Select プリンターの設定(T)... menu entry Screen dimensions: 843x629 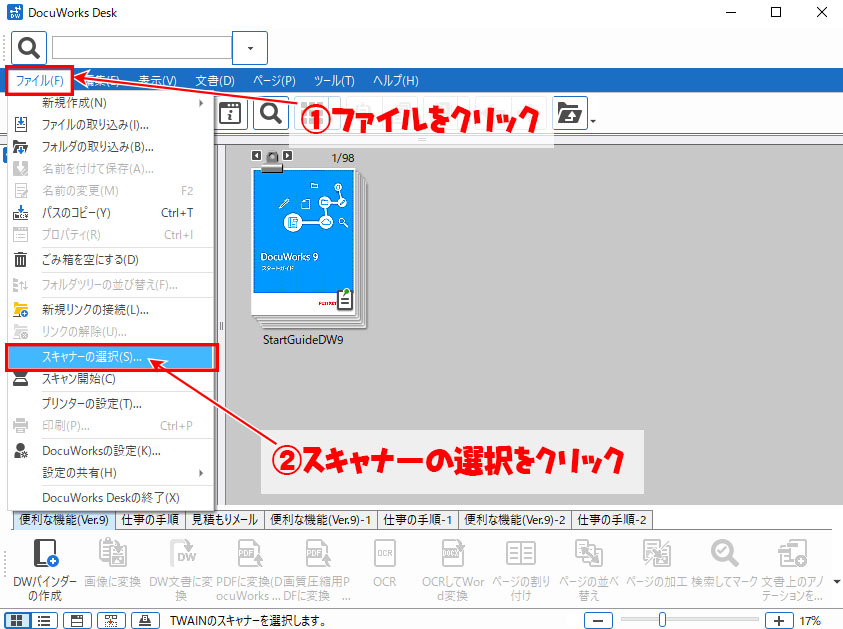coord(111,404)
